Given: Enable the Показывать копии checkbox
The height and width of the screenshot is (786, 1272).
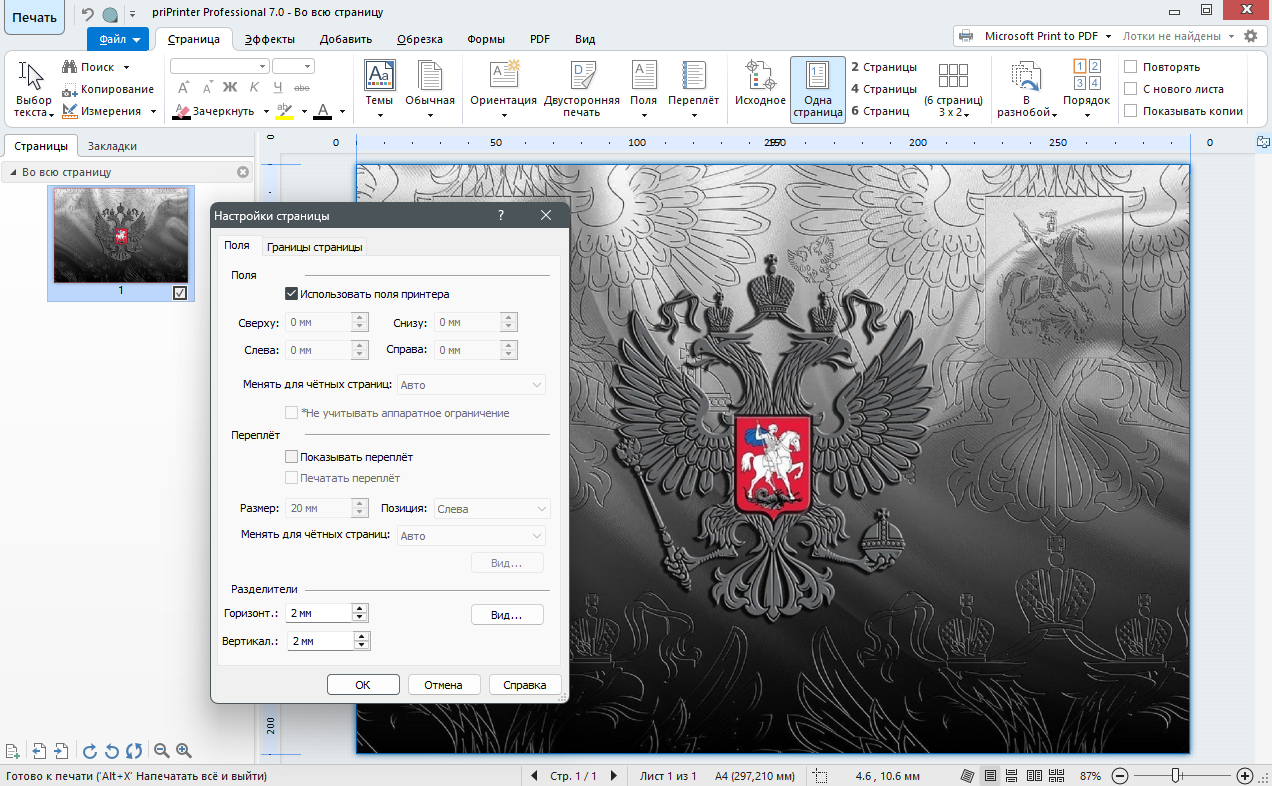Looking at the screenshot, I should [x=1131, y=111].
